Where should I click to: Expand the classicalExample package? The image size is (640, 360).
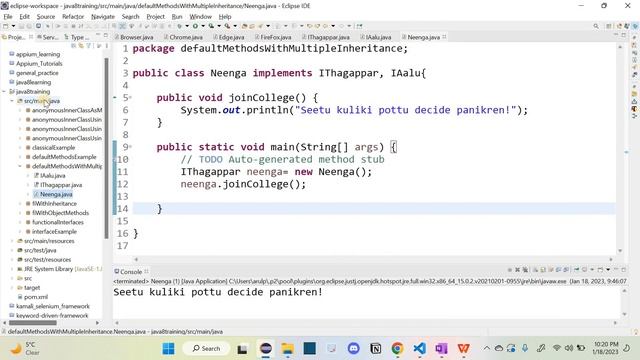(20, 147)
